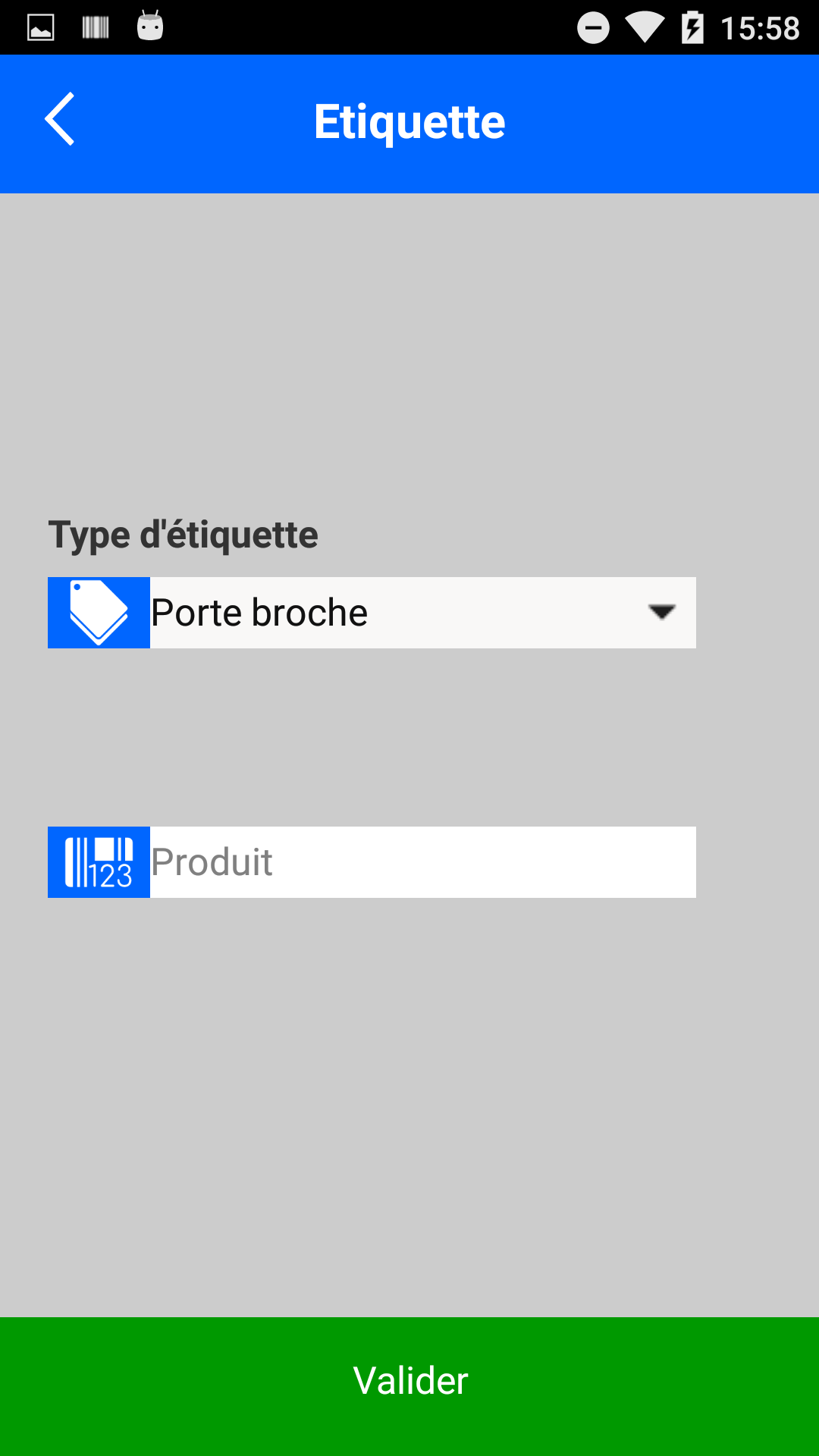Tap the picture notification icon in status bar

41,28
